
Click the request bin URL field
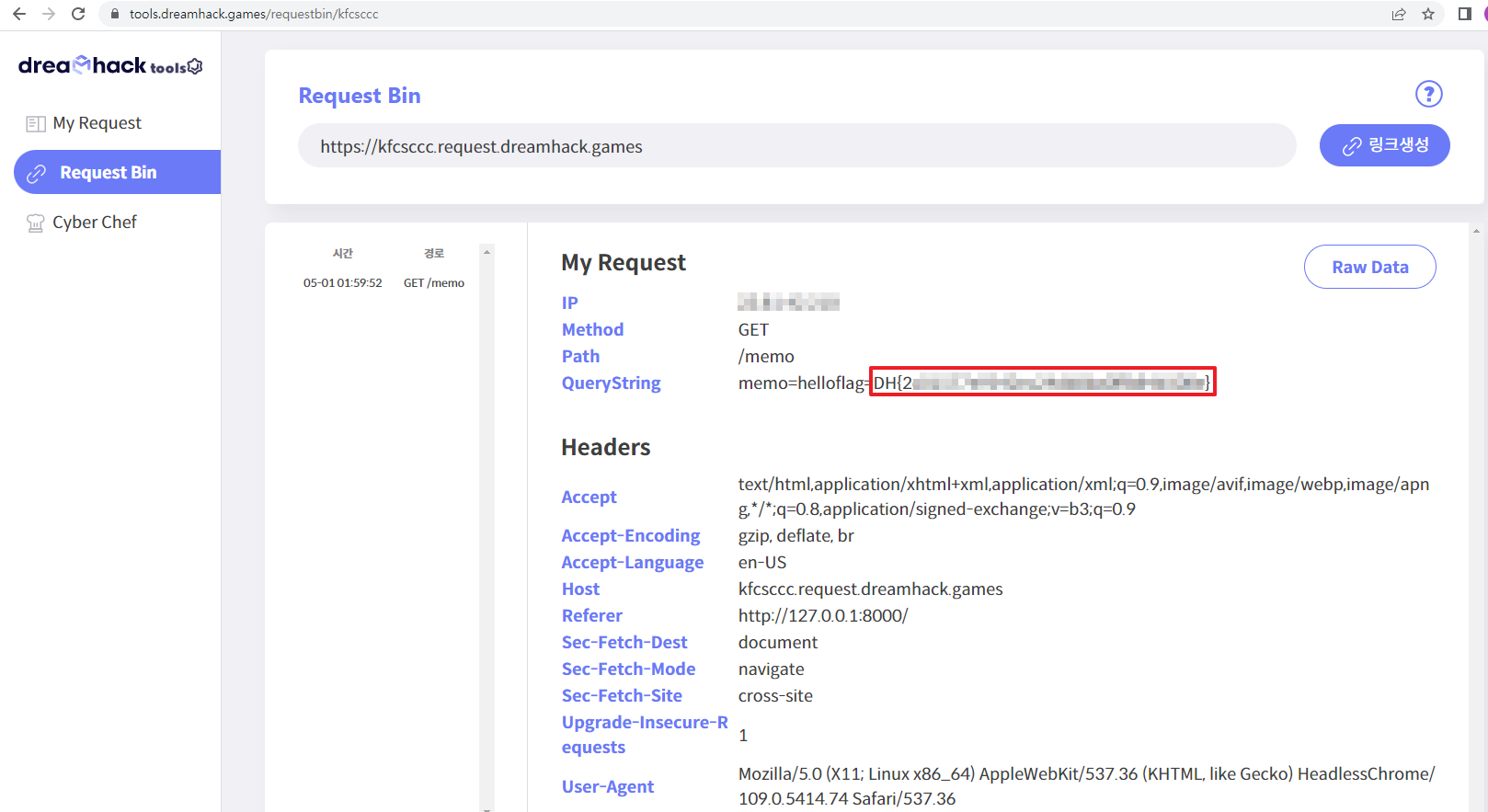[x=796, y=146]
